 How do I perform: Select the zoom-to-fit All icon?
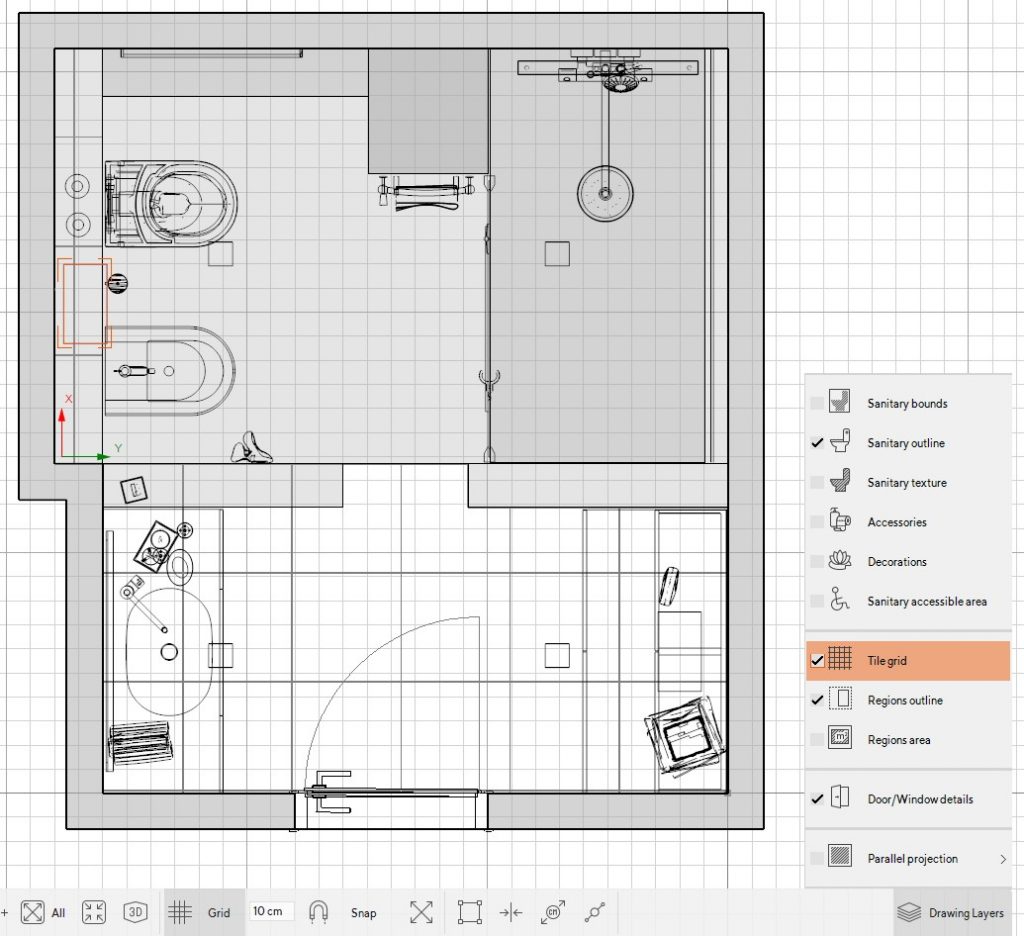point(32,912)
